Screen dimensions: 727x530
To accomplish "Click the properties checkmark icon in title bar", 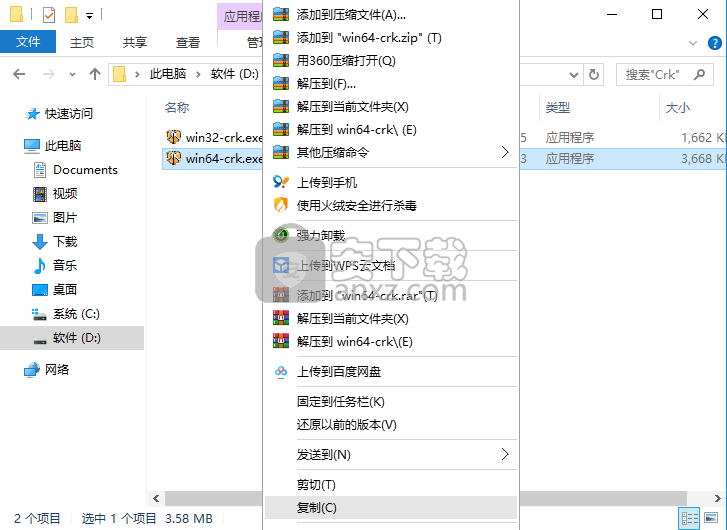I will point(49,15).
